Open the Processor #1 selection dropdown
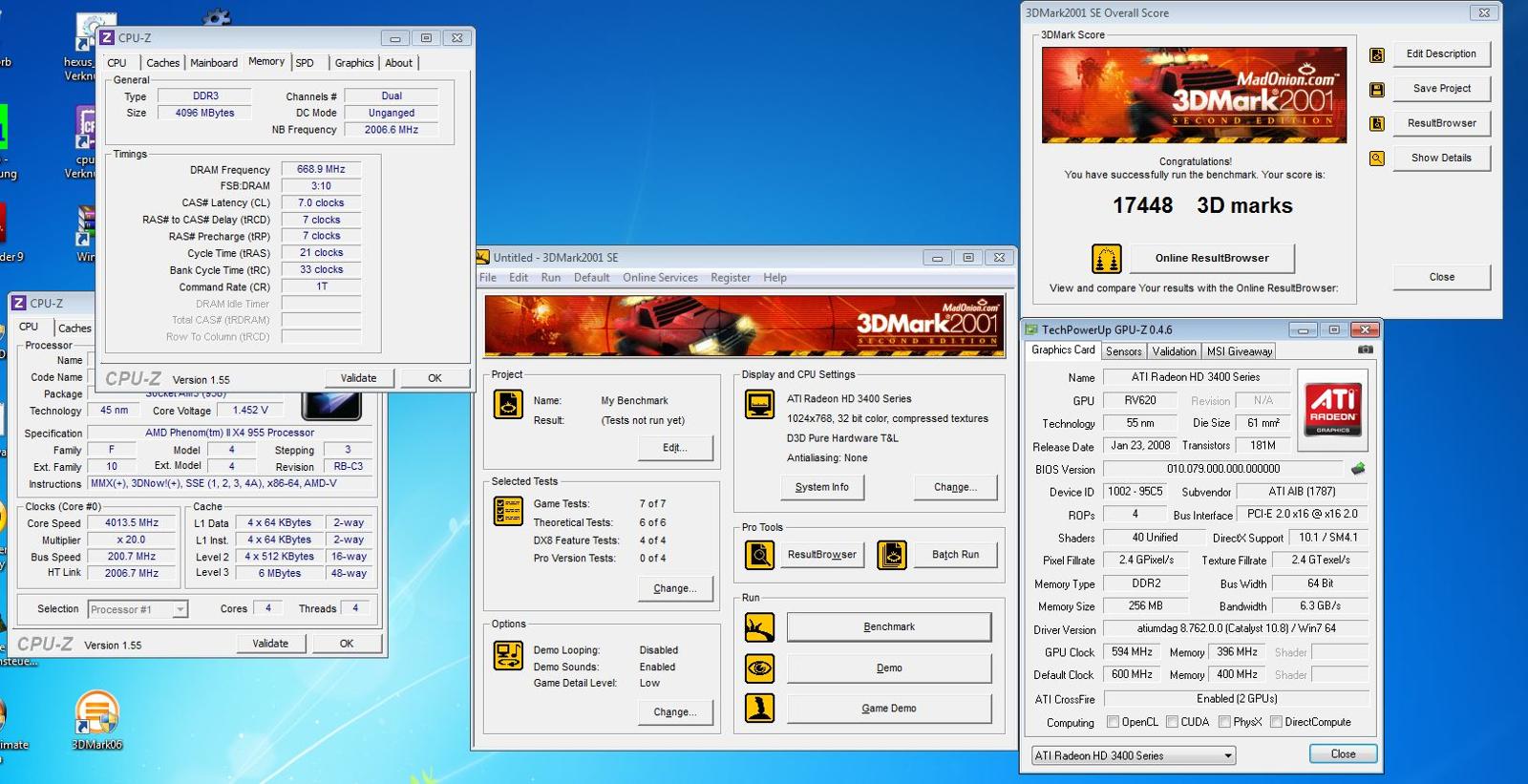The height and width of the screenshot is (784, 1528). (138, 609)
